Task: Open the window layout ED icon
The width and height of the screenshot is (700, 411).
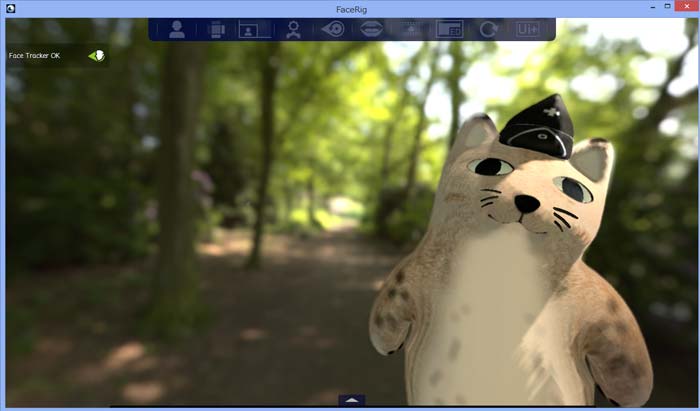Action: 450,29
